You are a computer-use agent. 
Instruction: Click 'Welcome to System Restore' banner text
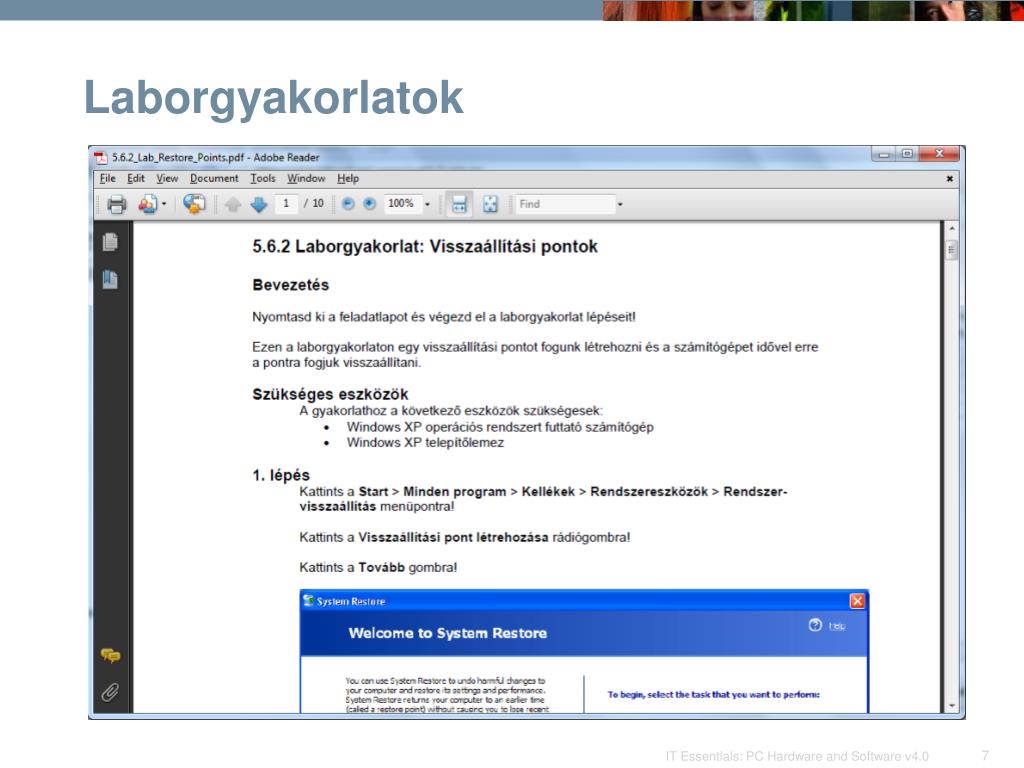pyautogui.click(x=447, y=633)
